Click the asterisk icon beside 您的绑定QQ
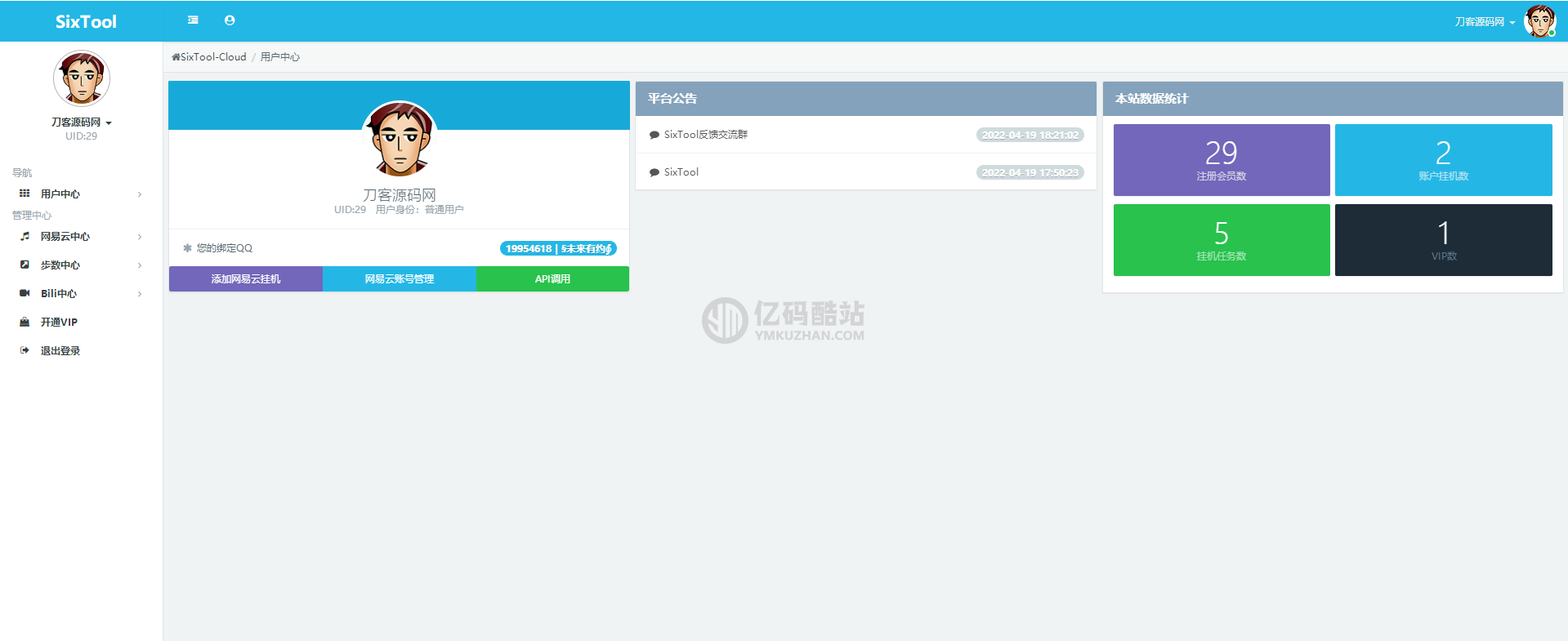The width and height of the screenshot is (1568, 641). click(187, 248)
